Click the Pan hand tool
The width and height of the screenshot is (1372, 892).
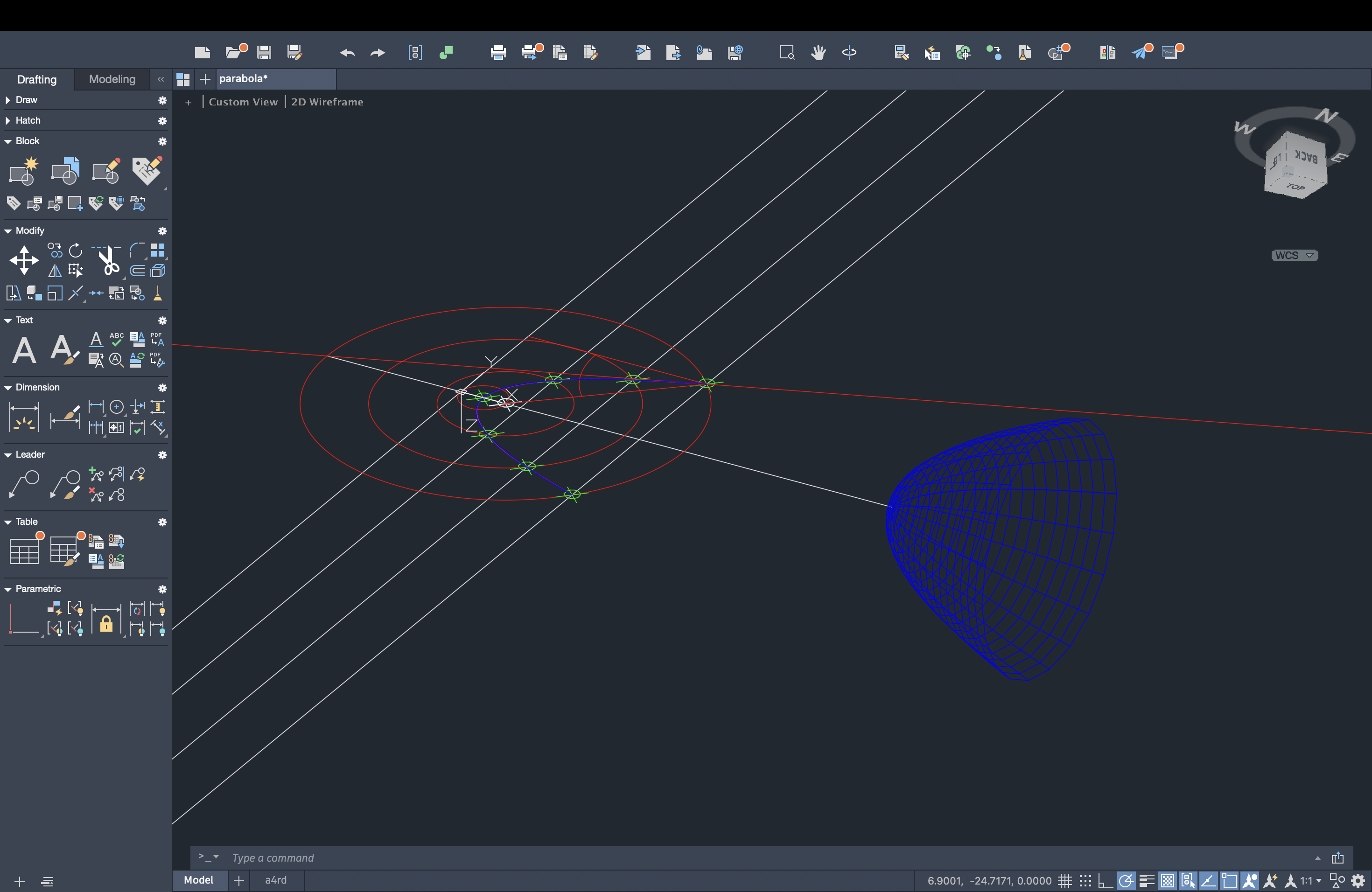[x=818, y=53]
